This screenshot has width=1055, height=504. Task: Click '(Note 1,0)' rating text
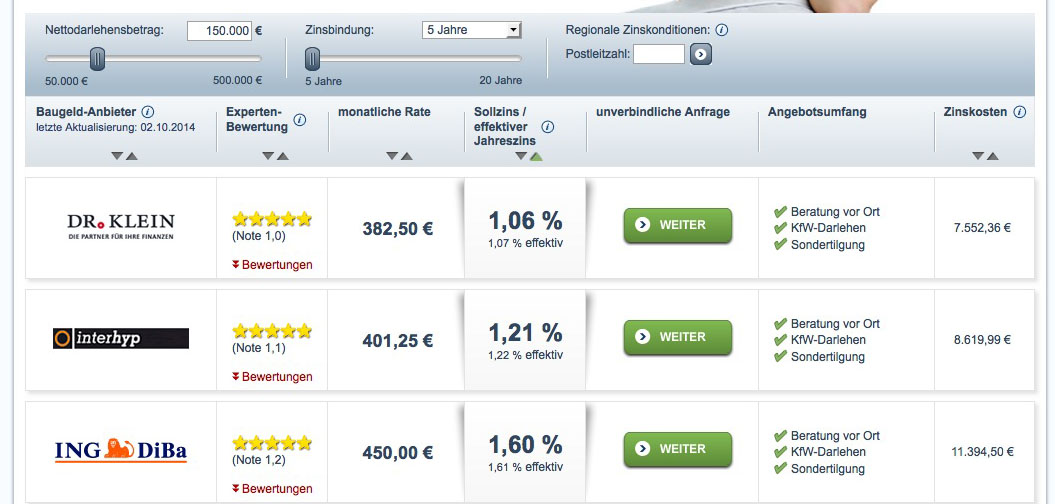tap(259, 237)
